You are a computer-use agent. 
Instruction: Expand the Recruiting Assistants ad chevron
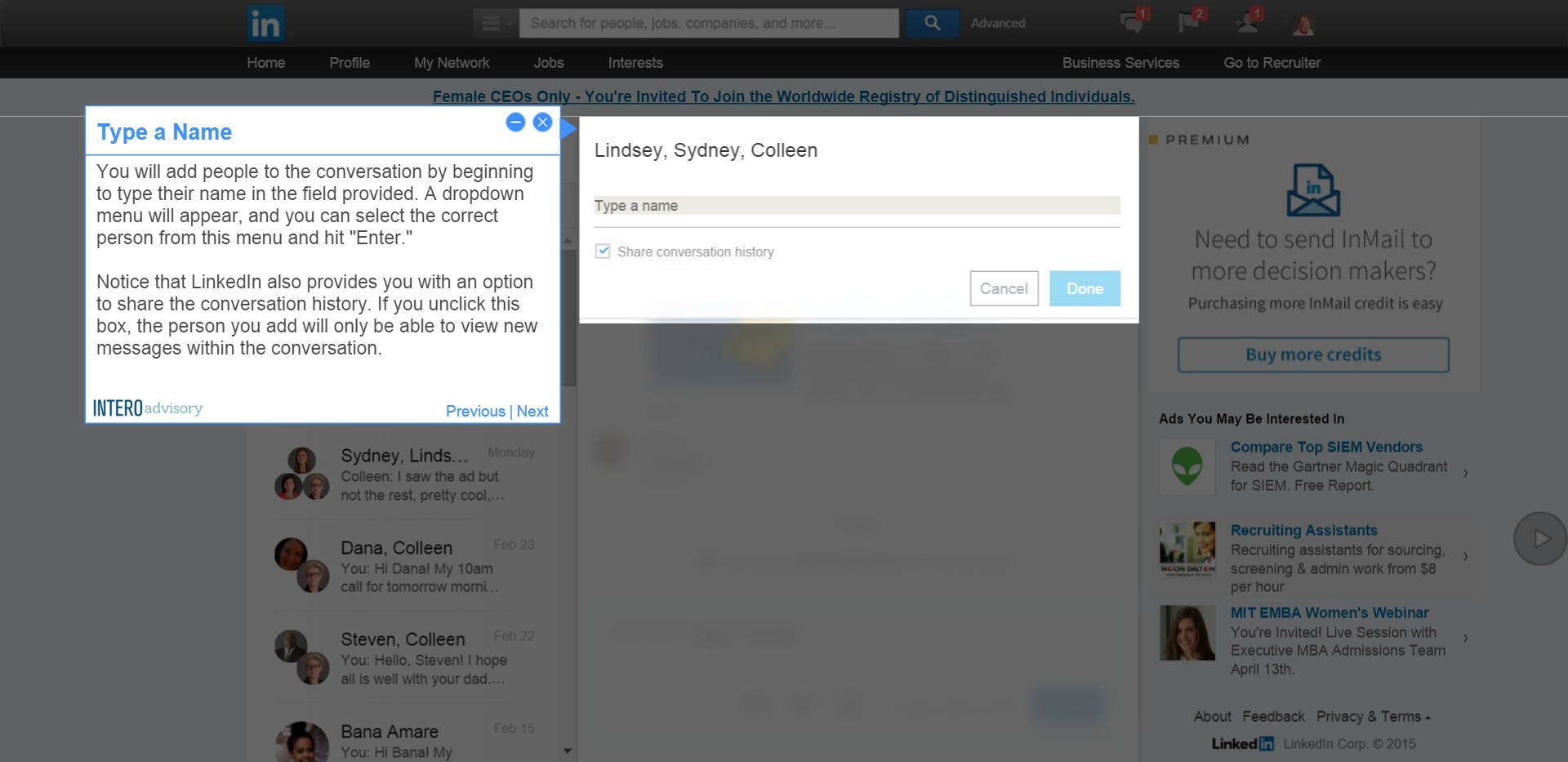[x=1466, y=556]
